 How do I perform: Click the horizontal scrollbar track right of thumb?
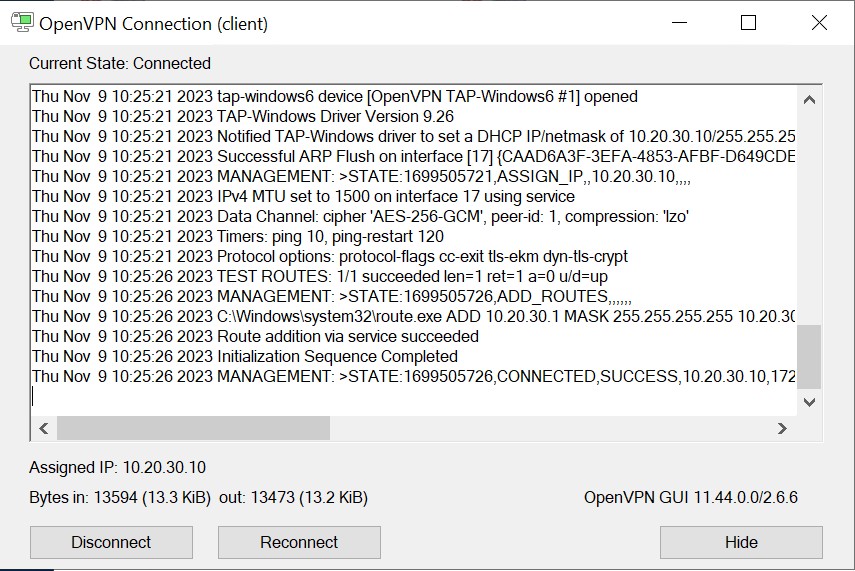click(x=550, y=429)
